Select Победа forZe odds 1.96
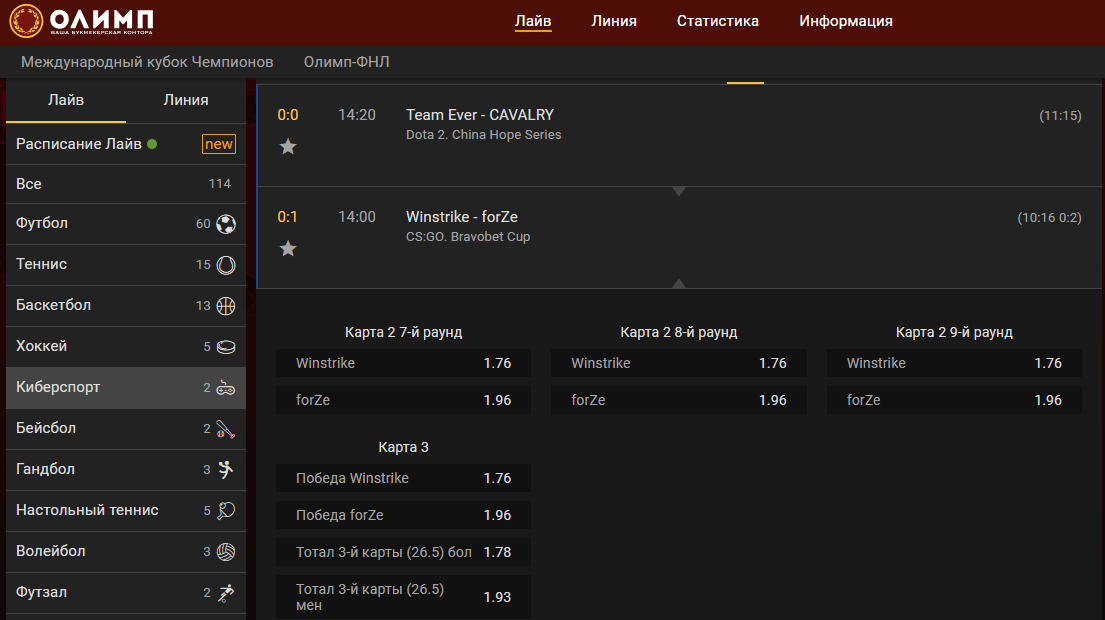Image resolution: width=1105 pixels, height=620 pixels. point(403,515)
